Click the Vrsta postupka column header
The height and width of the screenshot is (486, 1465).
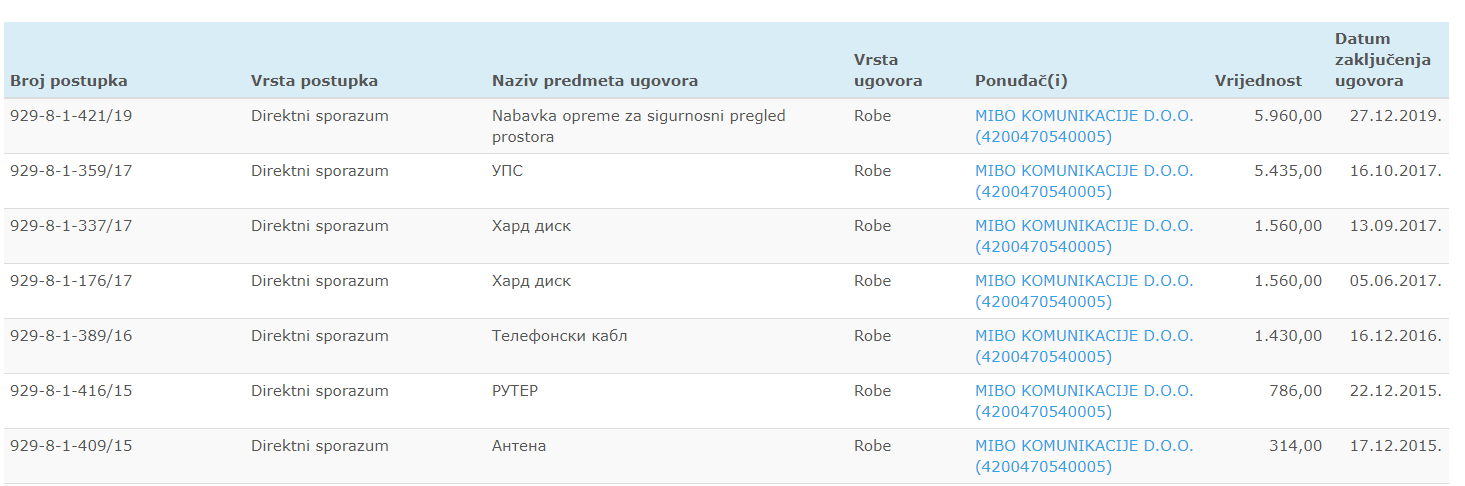click(314, 81)
